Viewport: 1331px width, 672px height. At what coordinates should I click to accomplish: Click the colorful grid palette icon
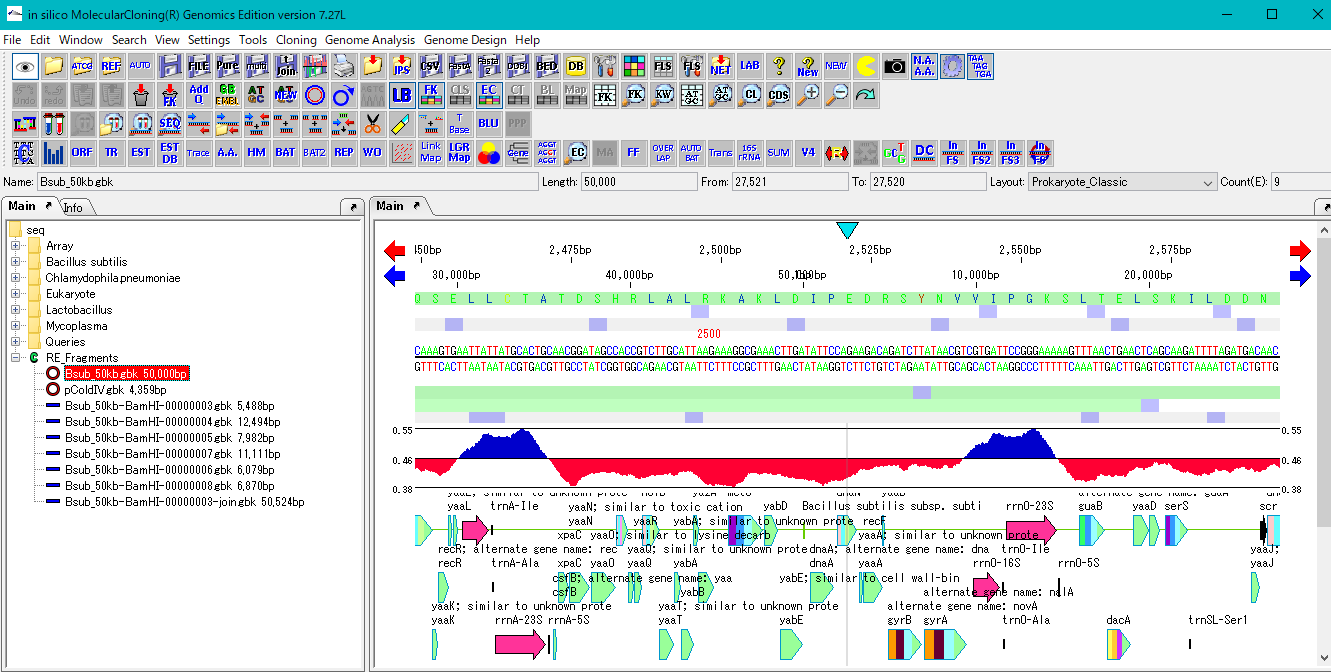click(x=634, y=66)
